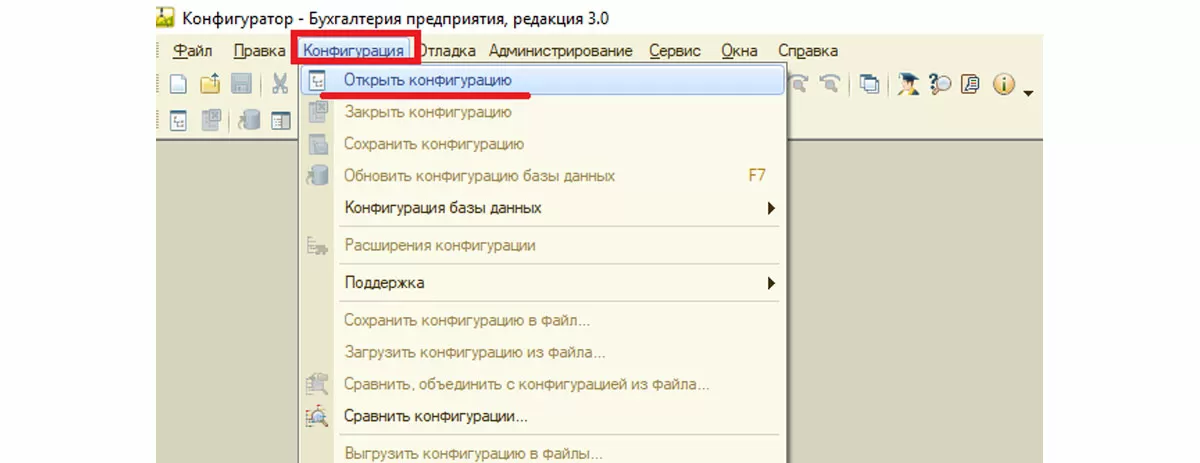The width and height of the screenshot is (1200, 463).
Task: Click icon beside Сохранить конфигурацию entry
Action: tap(318, 144)
